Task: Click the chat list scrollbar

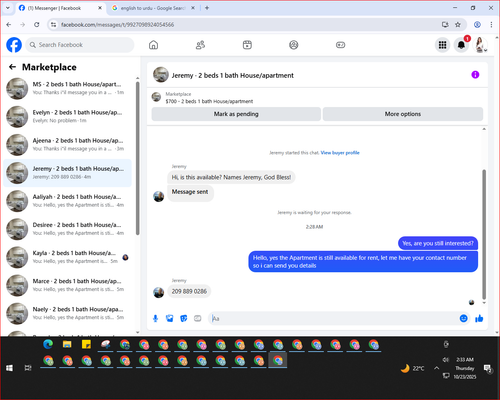Action: (137, 158)
